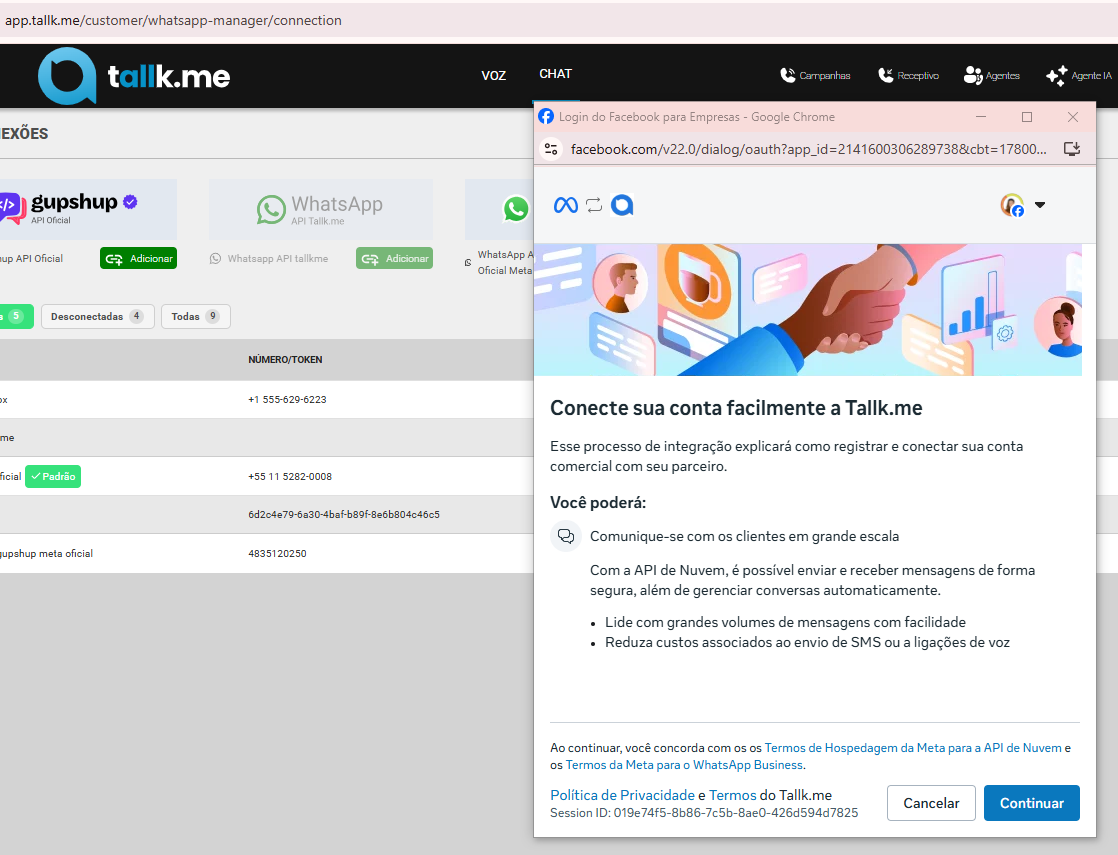1118x855 pixels.
Task: Switch to the VOZ tab
Action: tap(493, 76)
